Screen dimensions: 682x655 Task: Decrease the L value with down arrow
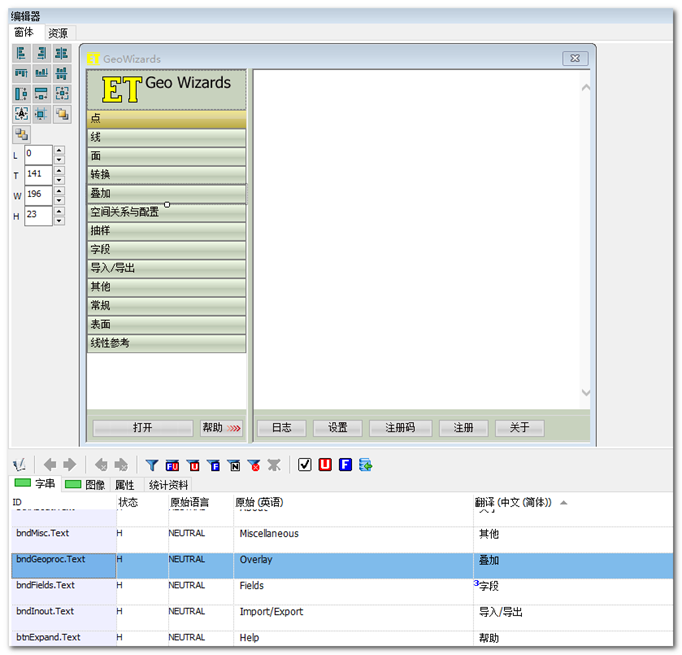click(x=59, y=160)
